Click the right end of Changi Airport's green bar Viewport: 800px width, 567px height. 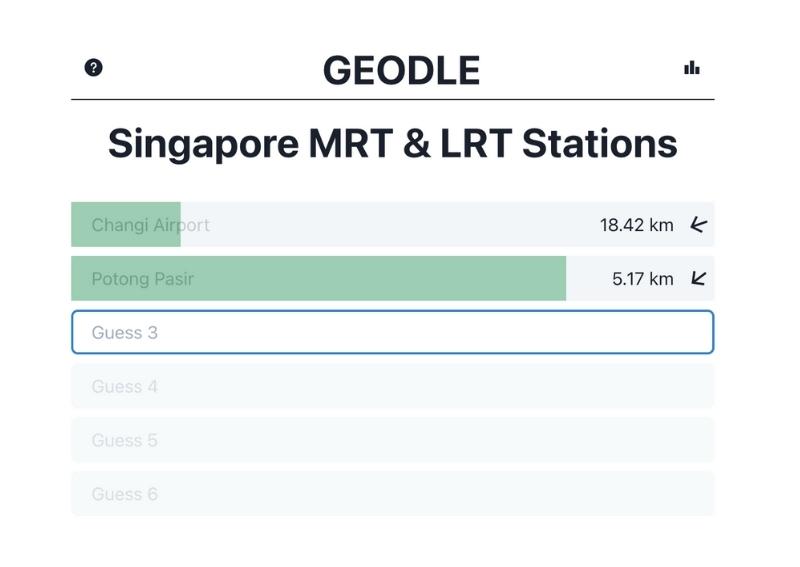click(176, 225)
